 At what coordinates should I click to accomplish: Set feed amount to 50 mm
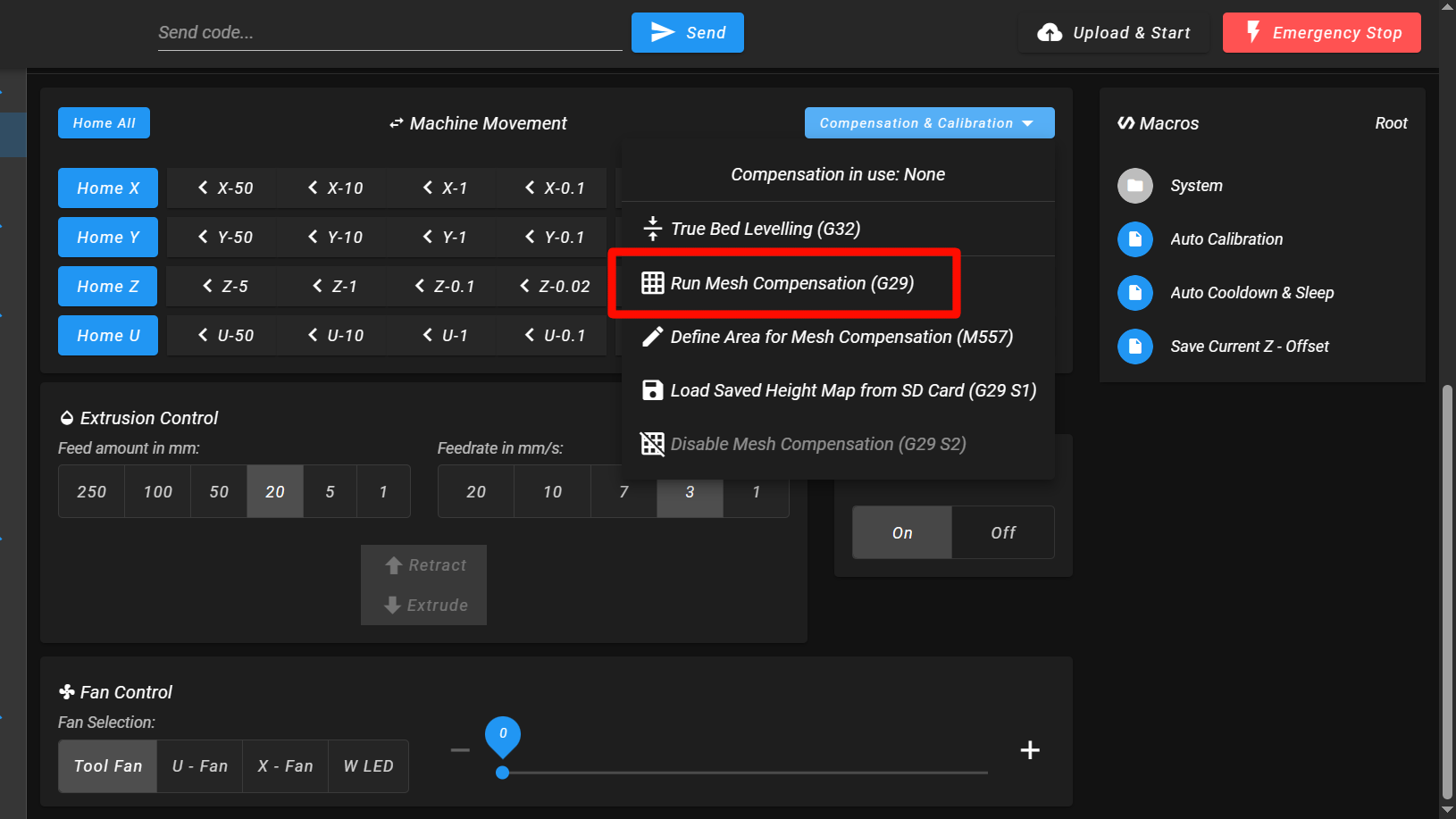(x=219, y=491)
